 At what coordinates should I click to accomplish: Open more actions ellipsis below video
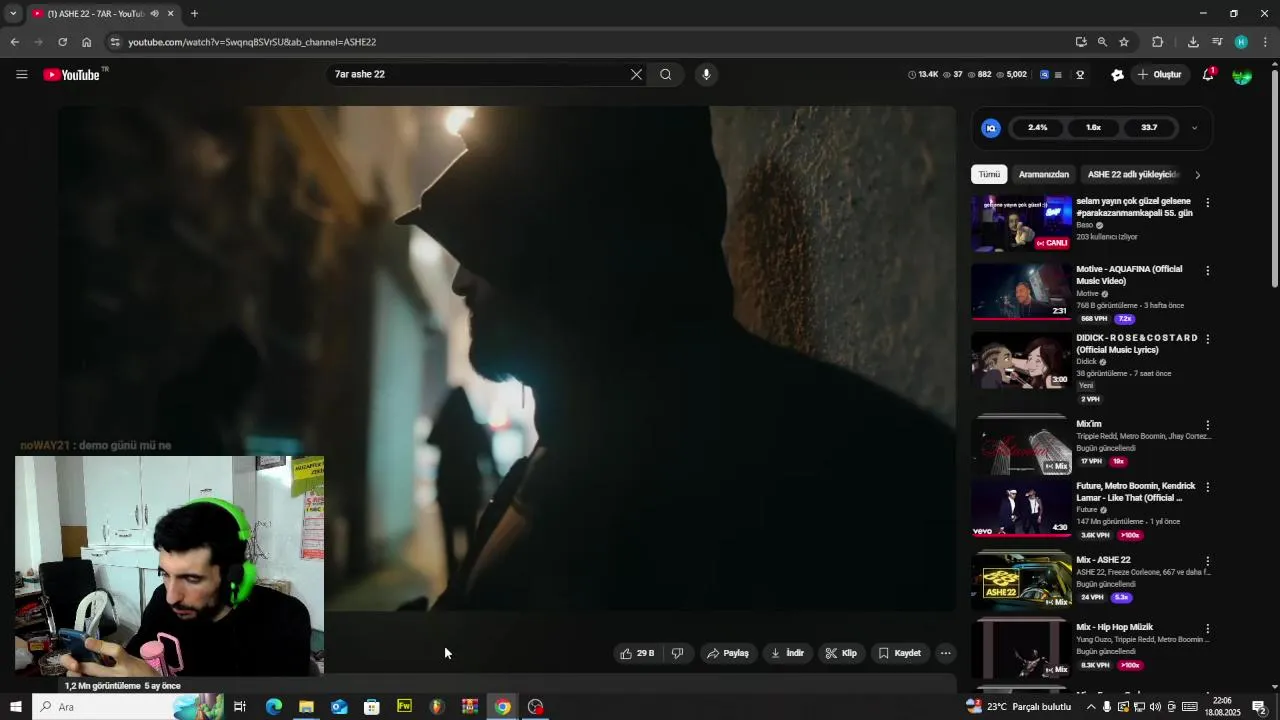click(945, 653)
